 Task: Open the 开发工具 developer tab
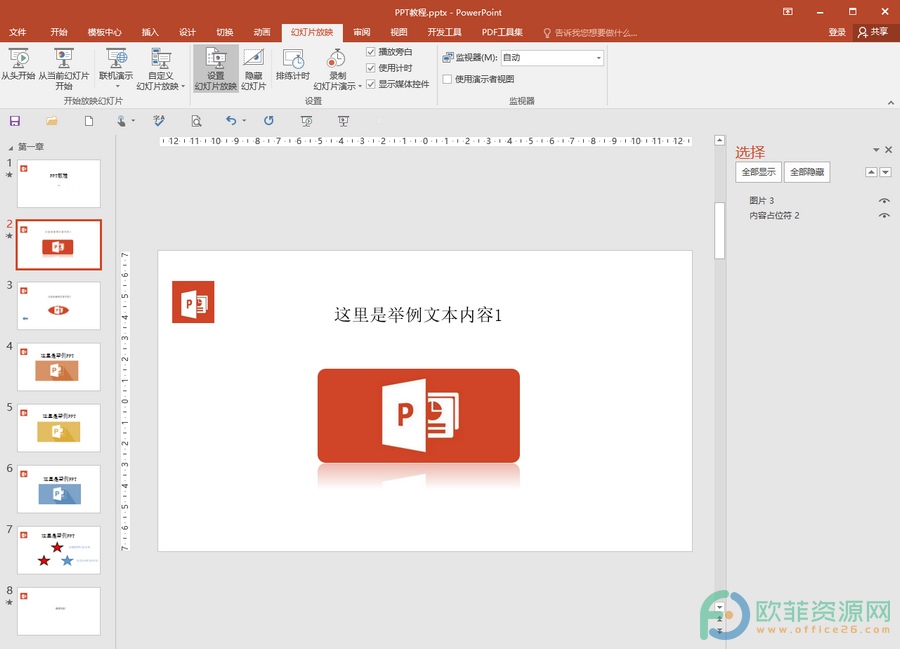point(444,32)
